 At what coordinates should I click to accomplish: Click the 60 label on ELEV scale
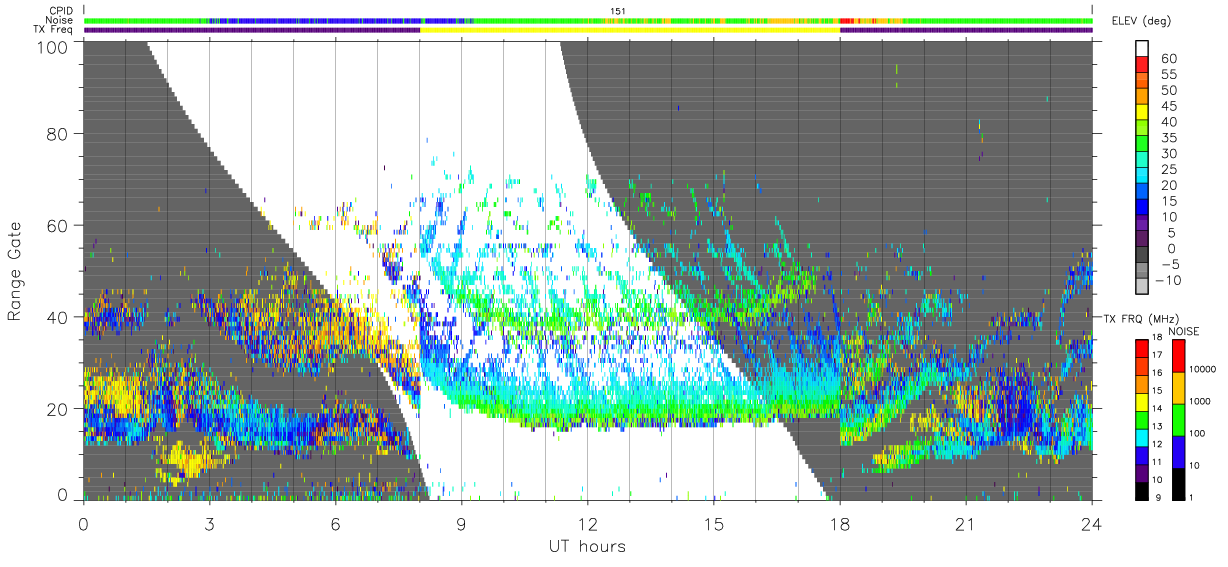(1168, 59)
